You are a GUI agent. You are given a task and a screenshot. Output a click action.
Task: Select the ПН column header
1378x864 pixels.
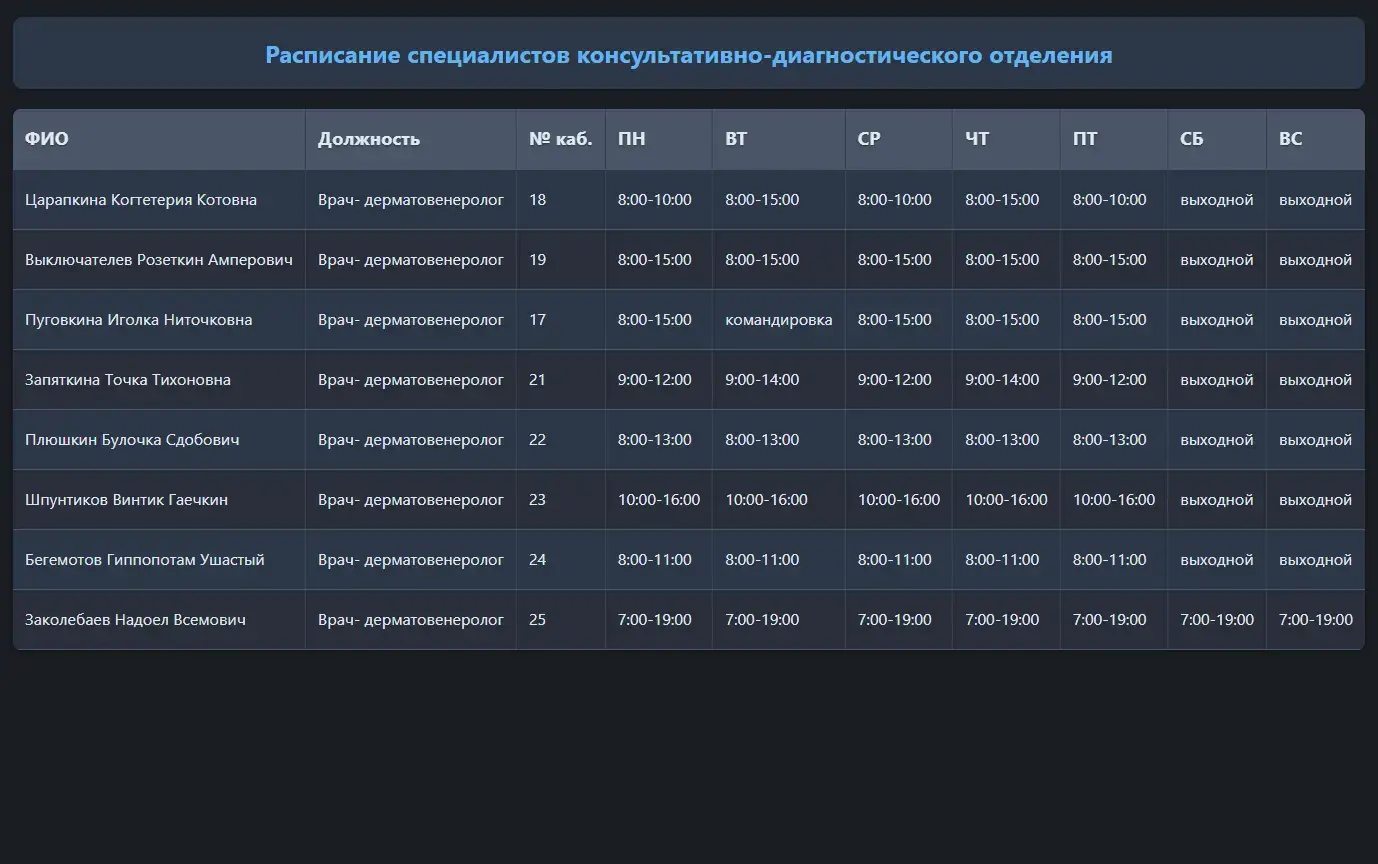632,139
